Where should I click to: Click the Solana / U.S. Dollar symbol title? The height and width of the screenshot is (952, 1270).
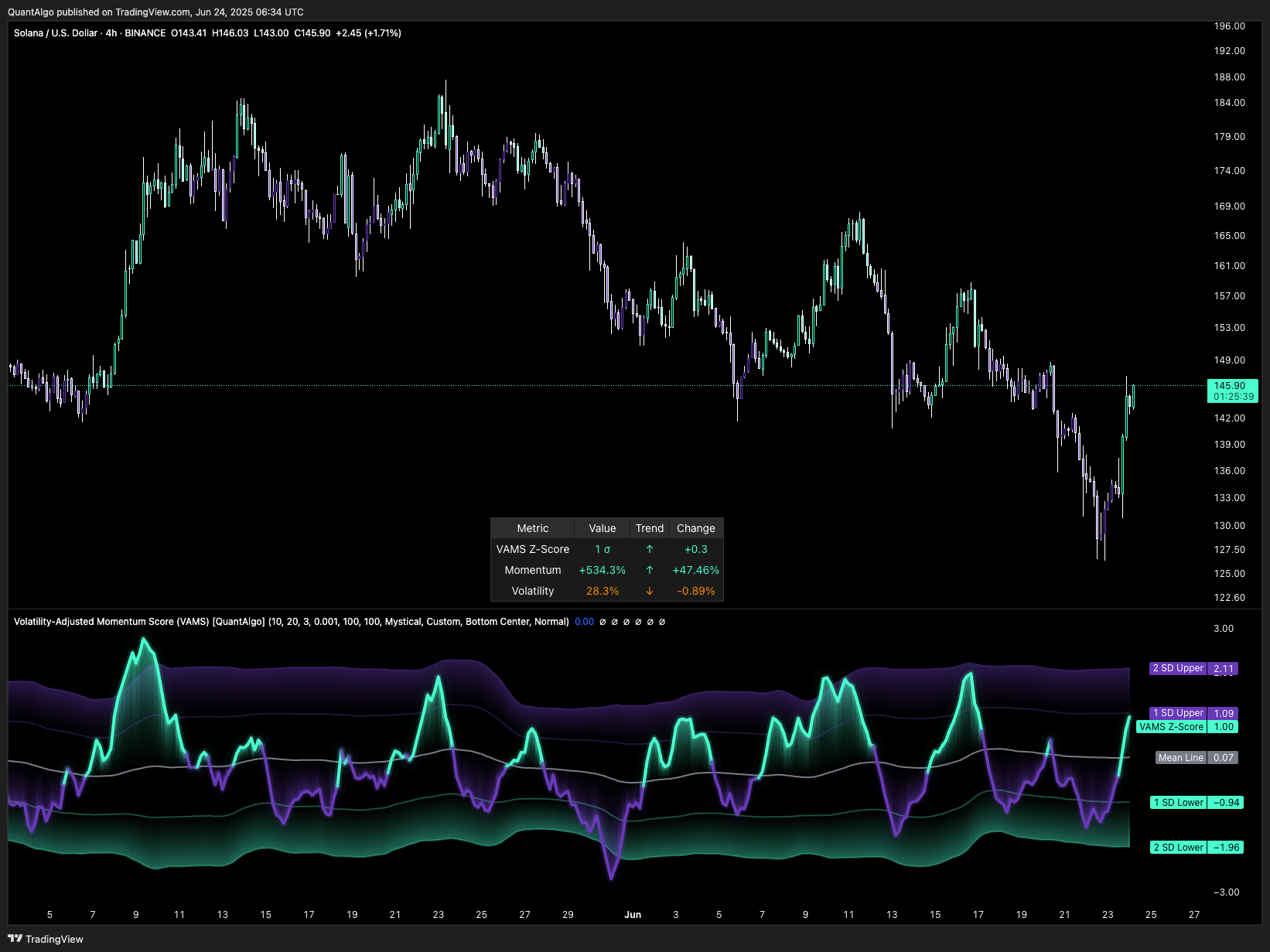[x=56, y=33]
